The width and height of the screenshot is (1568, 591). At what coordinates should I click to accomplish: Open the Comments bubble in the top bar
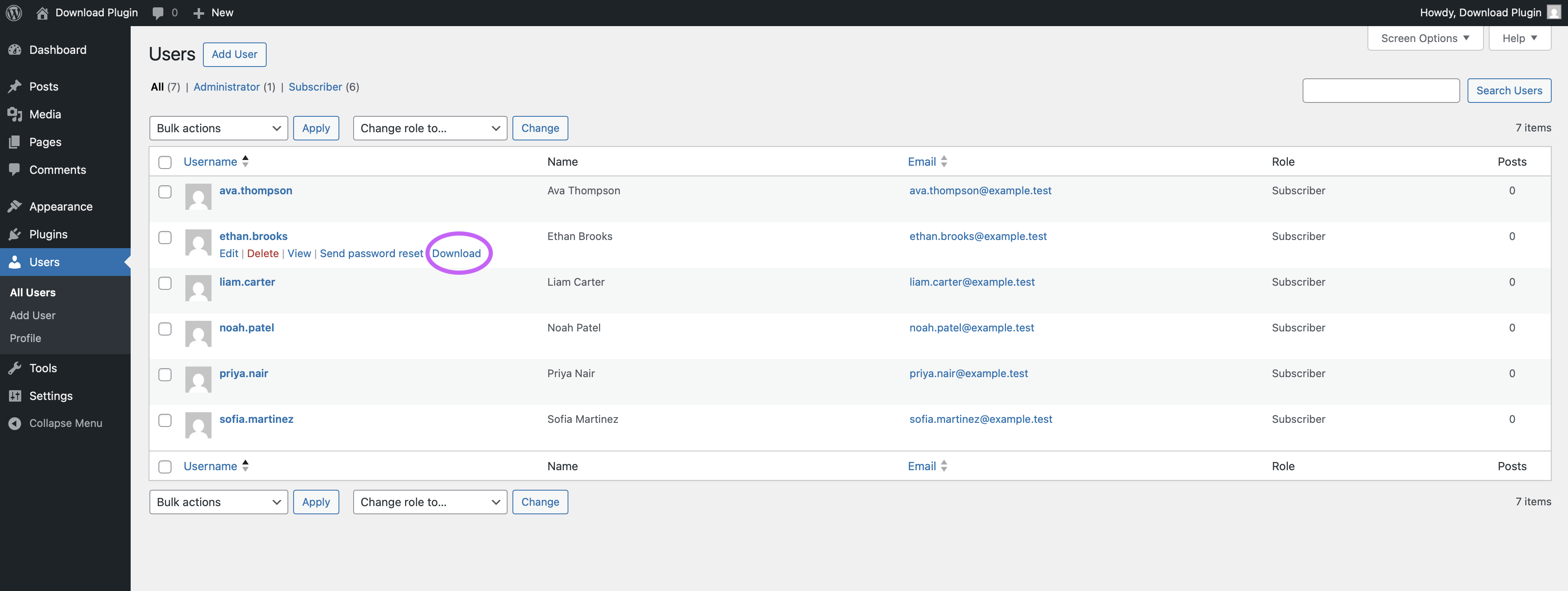pyautogui.click(x=160, y=12)
